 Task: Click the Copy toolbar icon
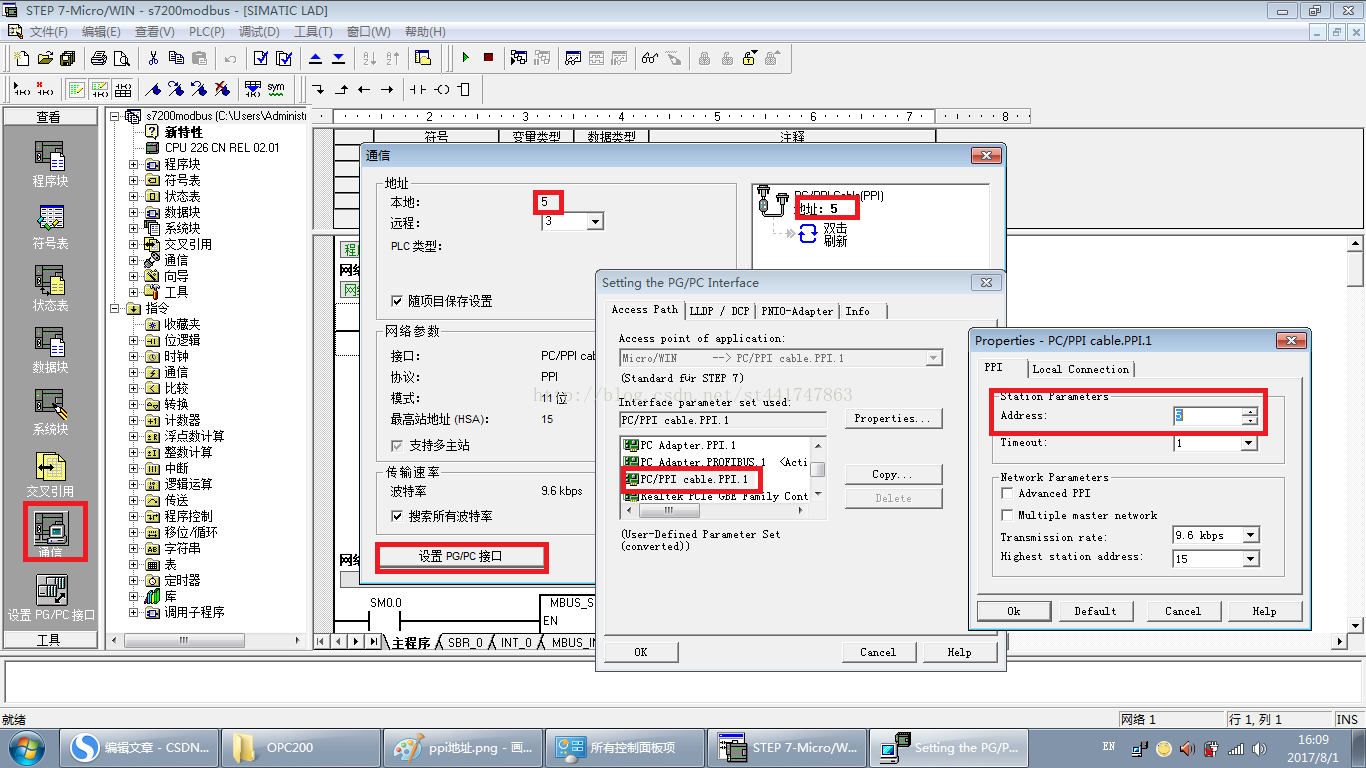tap(176, 58)
